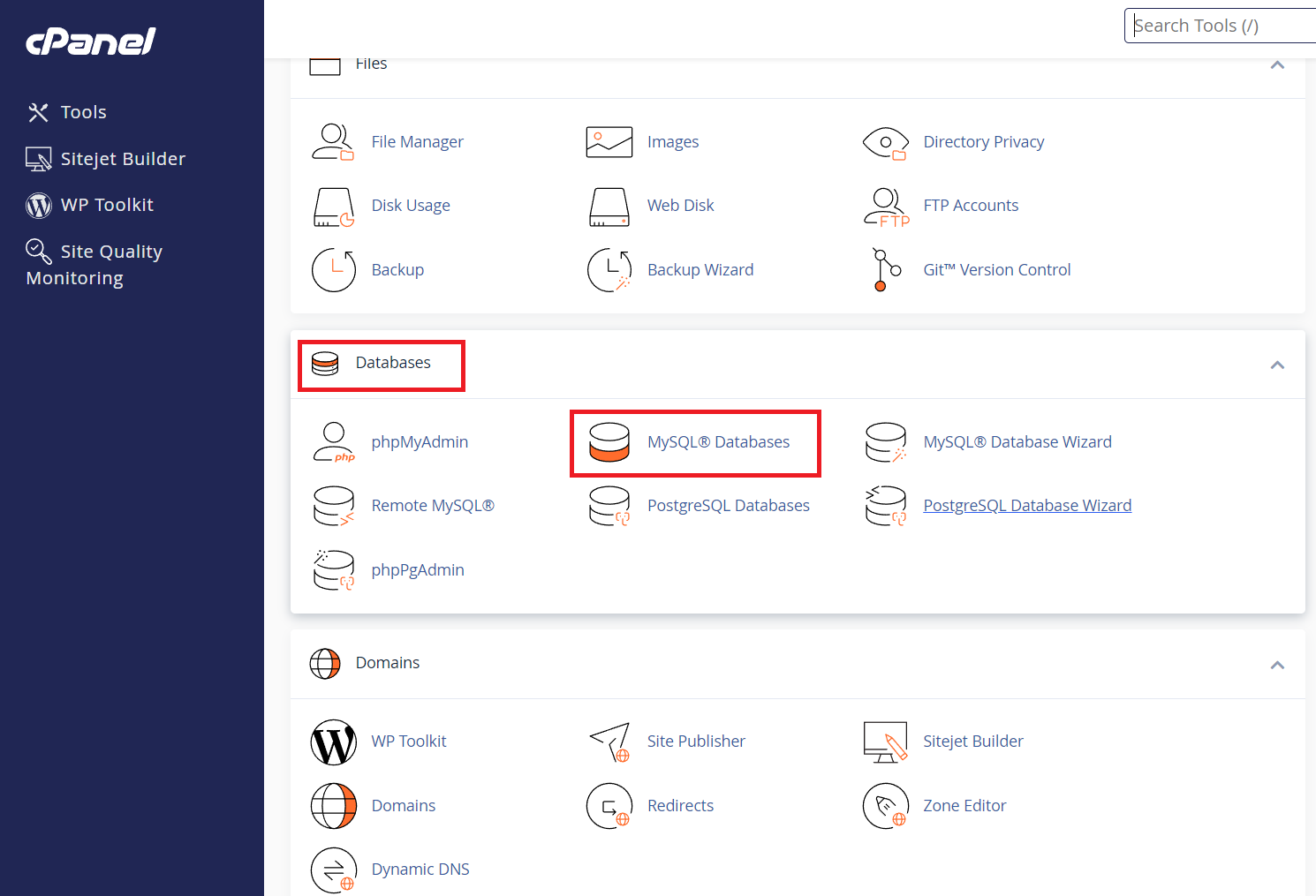Click the File Manager icon
Viewport: 1316px width, 896px height.
click(333, 141)
